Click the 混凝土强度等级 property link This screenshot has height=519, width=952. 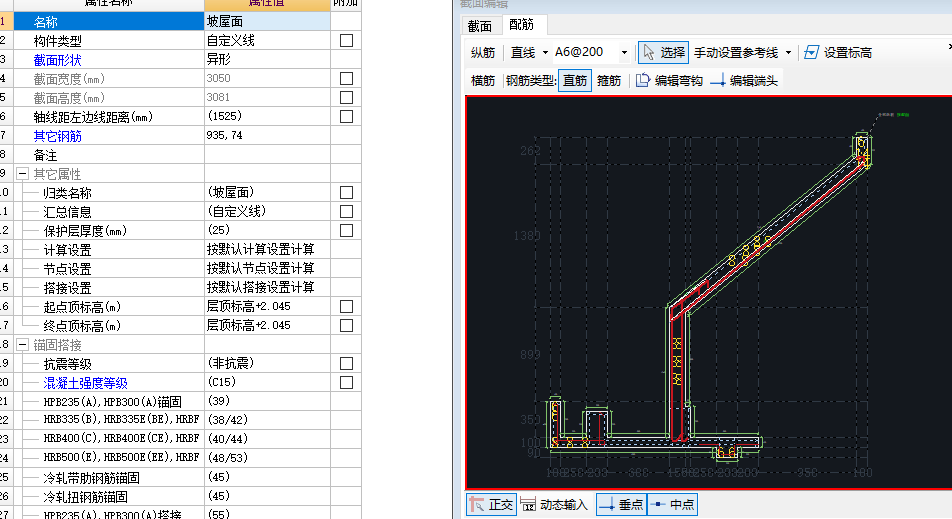tap(86, 383)
